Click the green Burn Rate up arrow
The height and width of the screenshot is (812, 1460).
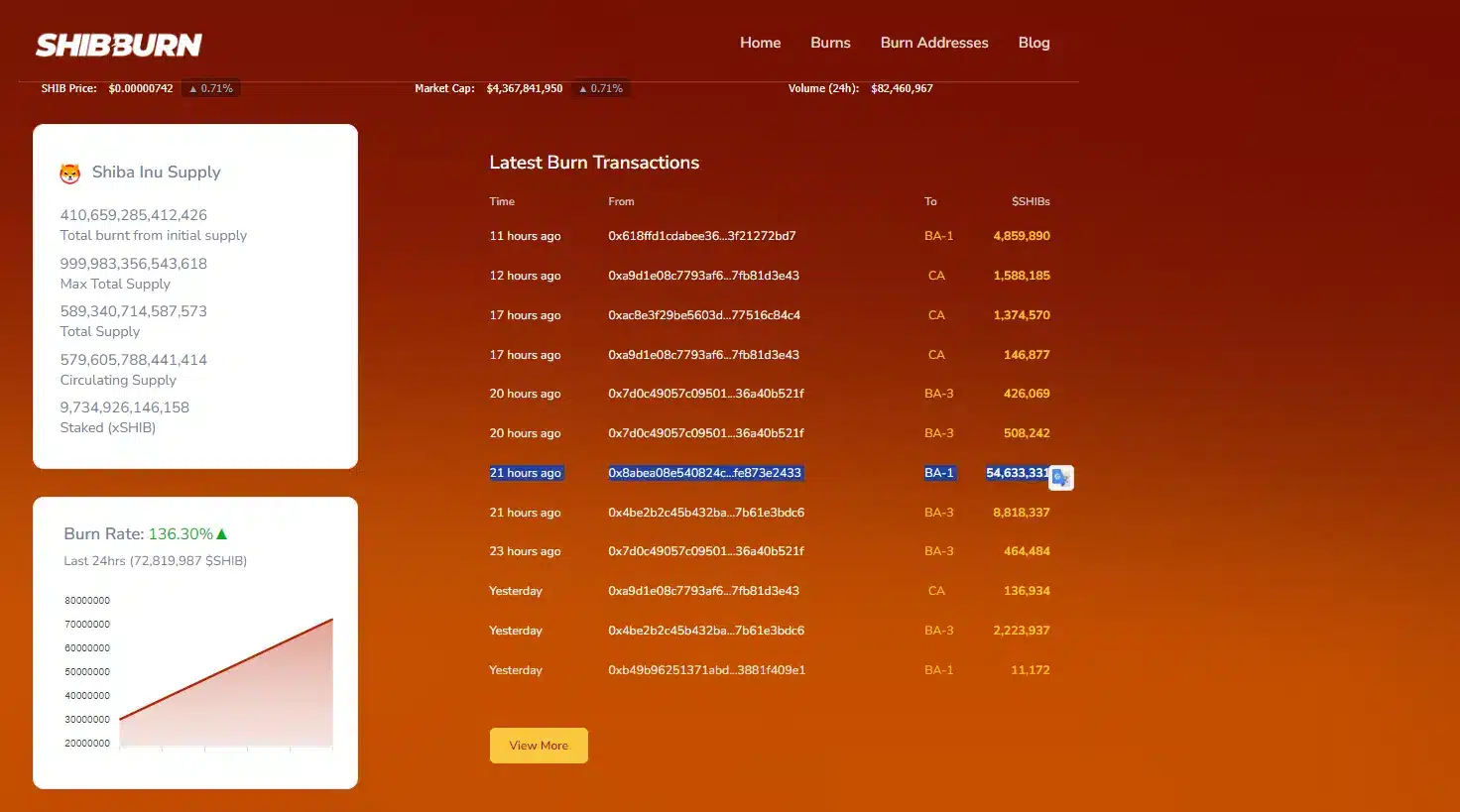222,533
